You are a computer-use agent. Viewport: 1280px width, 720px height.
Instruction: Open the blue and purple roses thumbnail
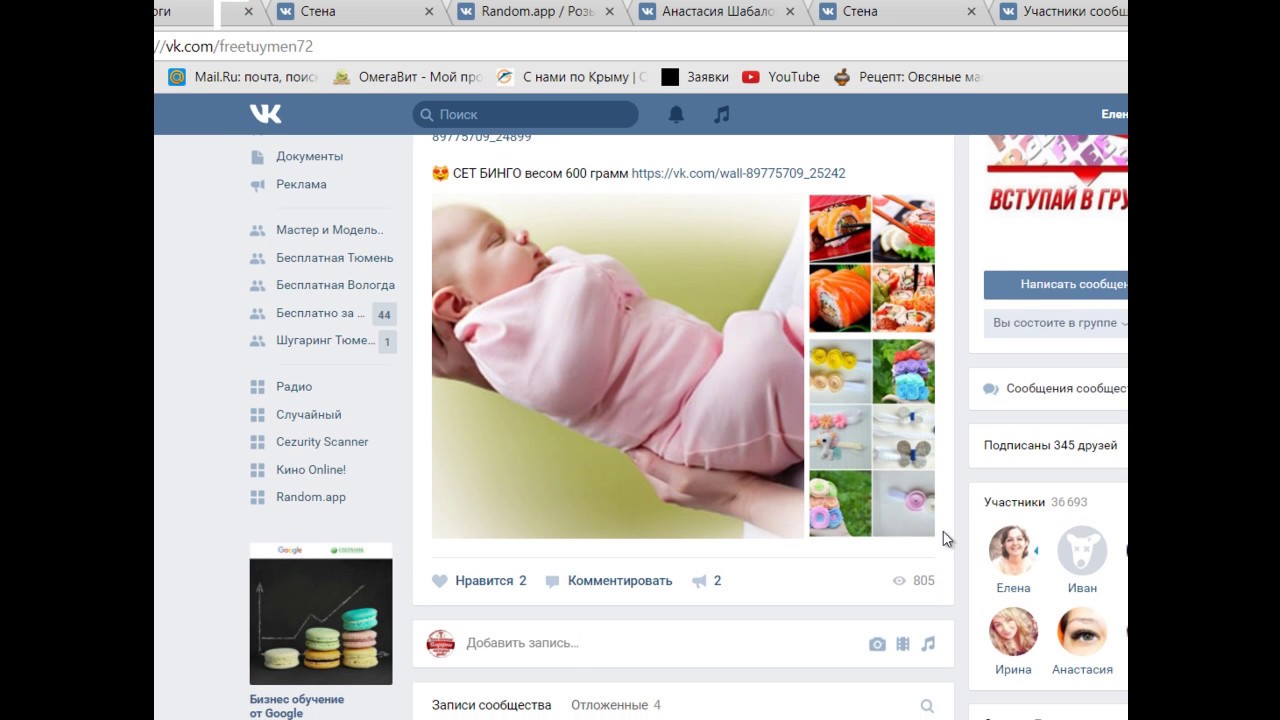click(x=904, y=371)
